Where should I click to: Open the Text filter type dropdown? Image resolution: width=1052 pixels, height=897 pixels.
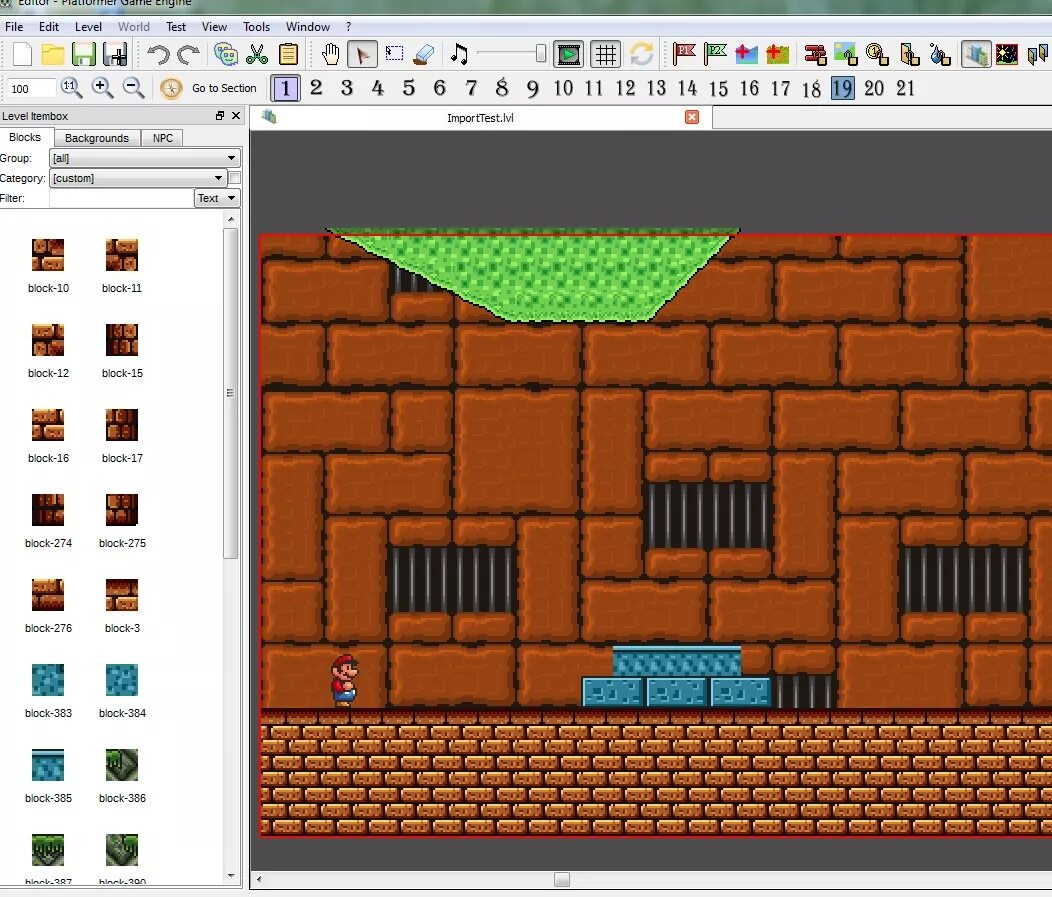point(217,199)
